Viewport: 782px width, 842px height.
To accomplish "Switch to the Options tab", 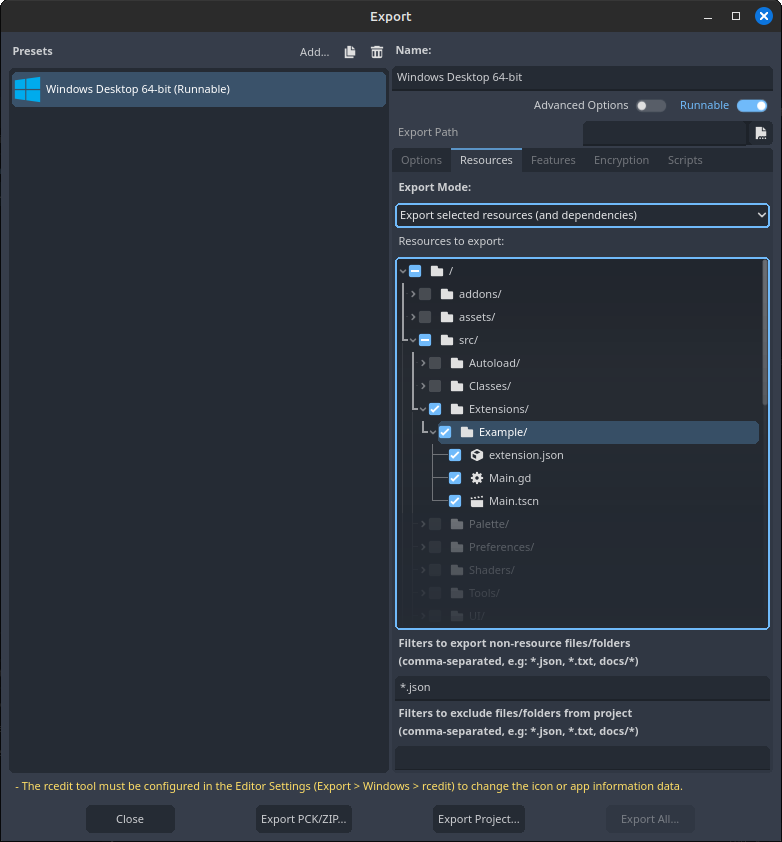I will (x=421, y=161).
